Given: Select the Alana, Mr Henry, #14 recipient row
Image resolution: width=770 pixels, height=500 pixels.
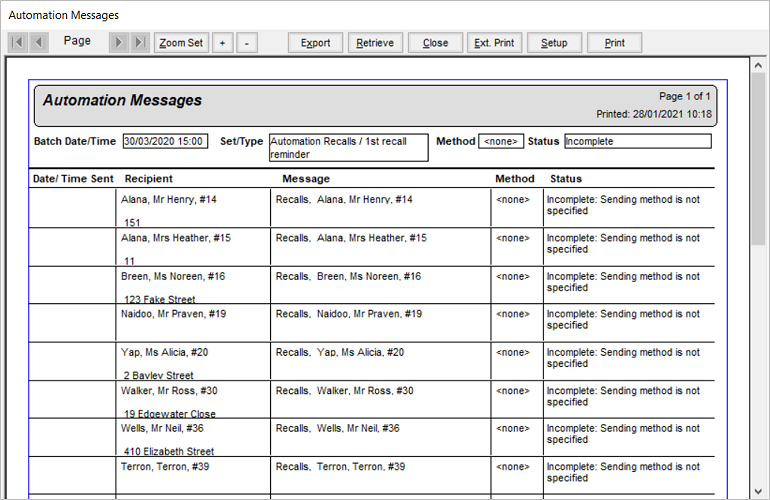Looking at the screenshot, I should point(169,200).
